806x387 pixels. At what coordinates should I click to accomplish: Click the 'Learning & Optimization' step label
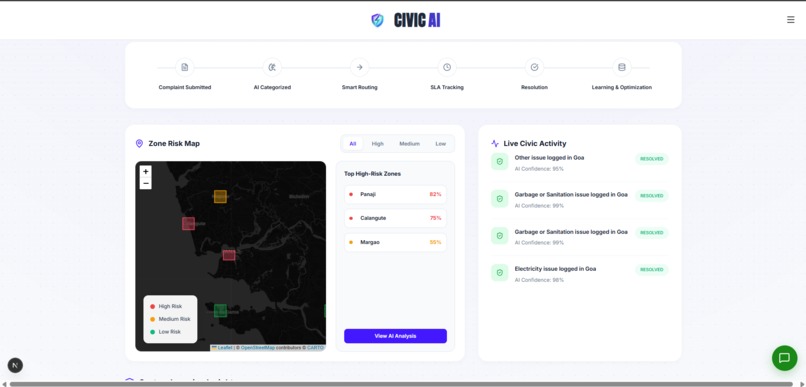[621, 87]
